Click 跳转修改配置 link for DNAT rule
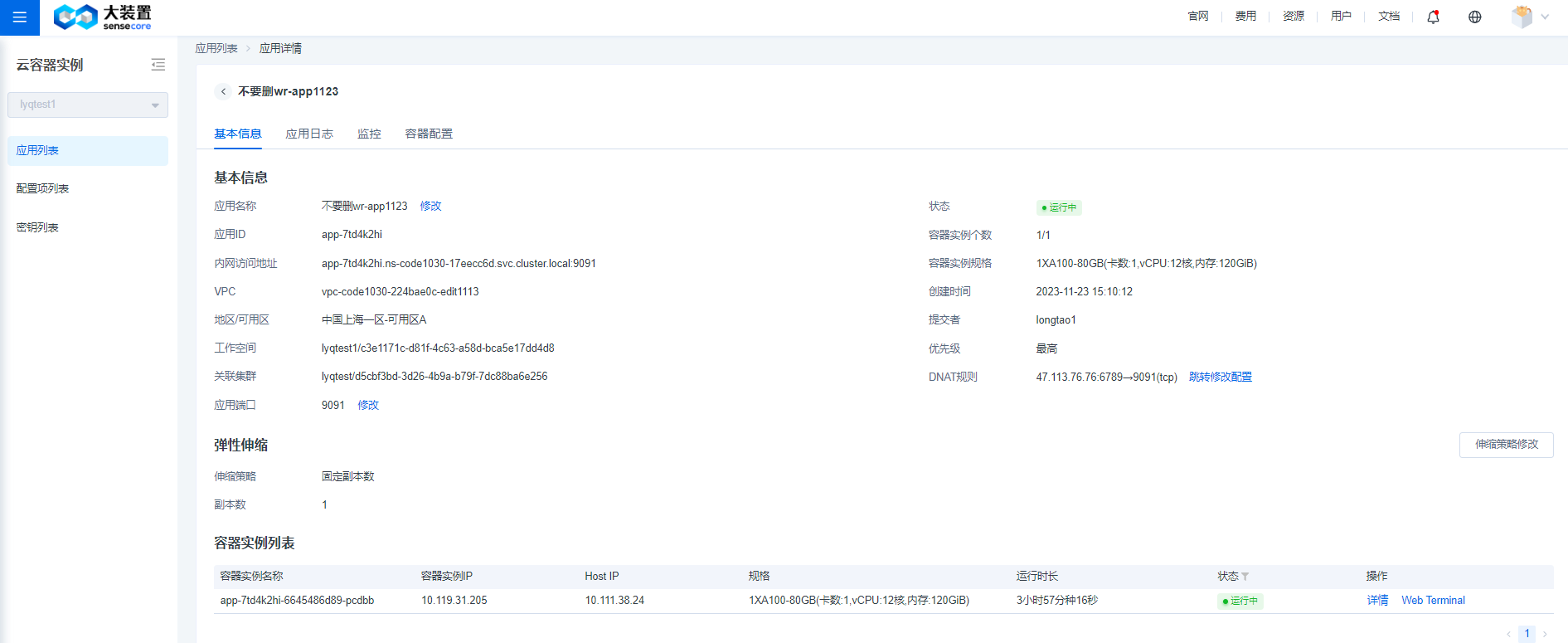 tap(1220, 377)
